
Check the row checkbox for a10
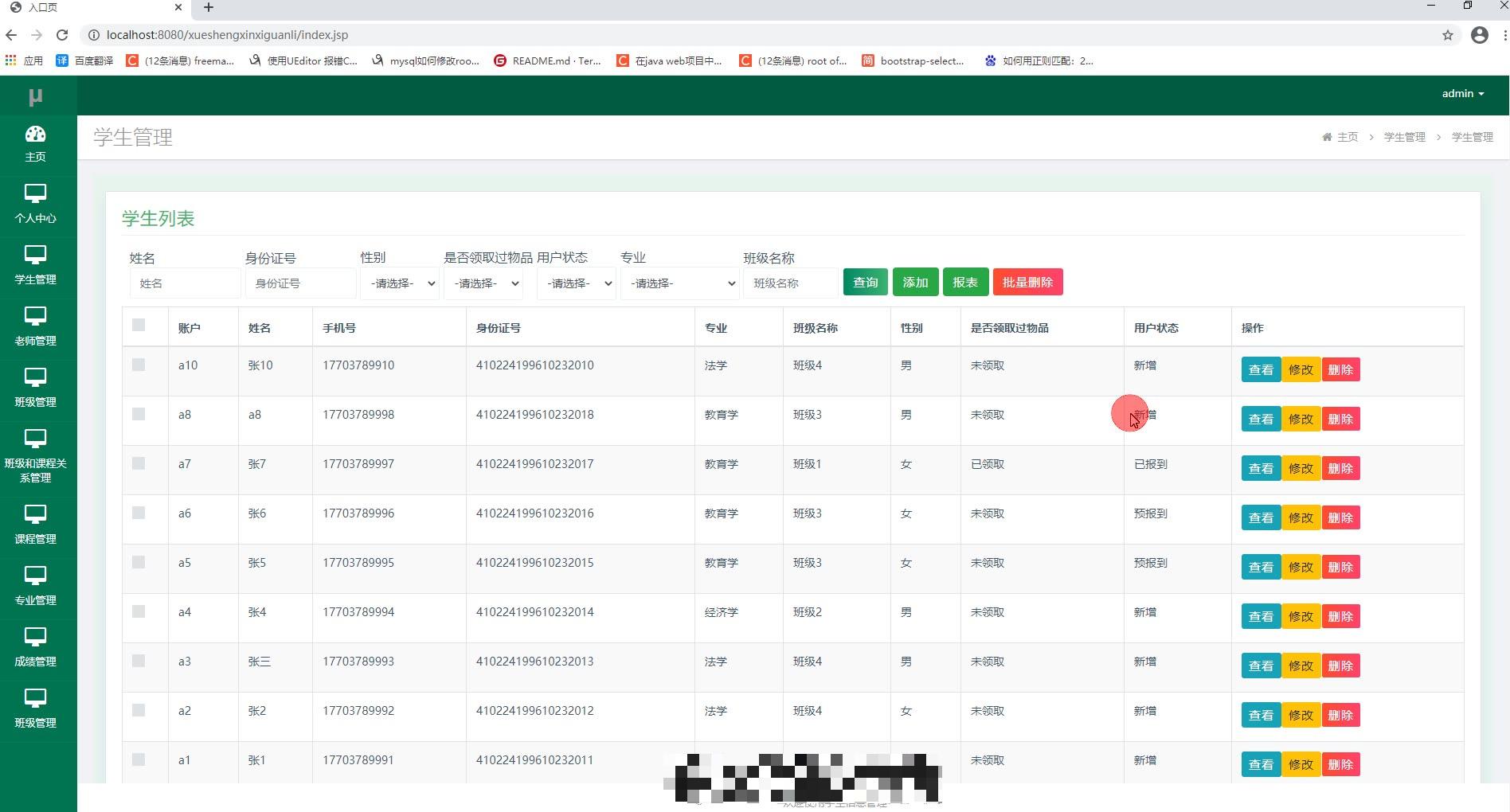tap(139, 365)
